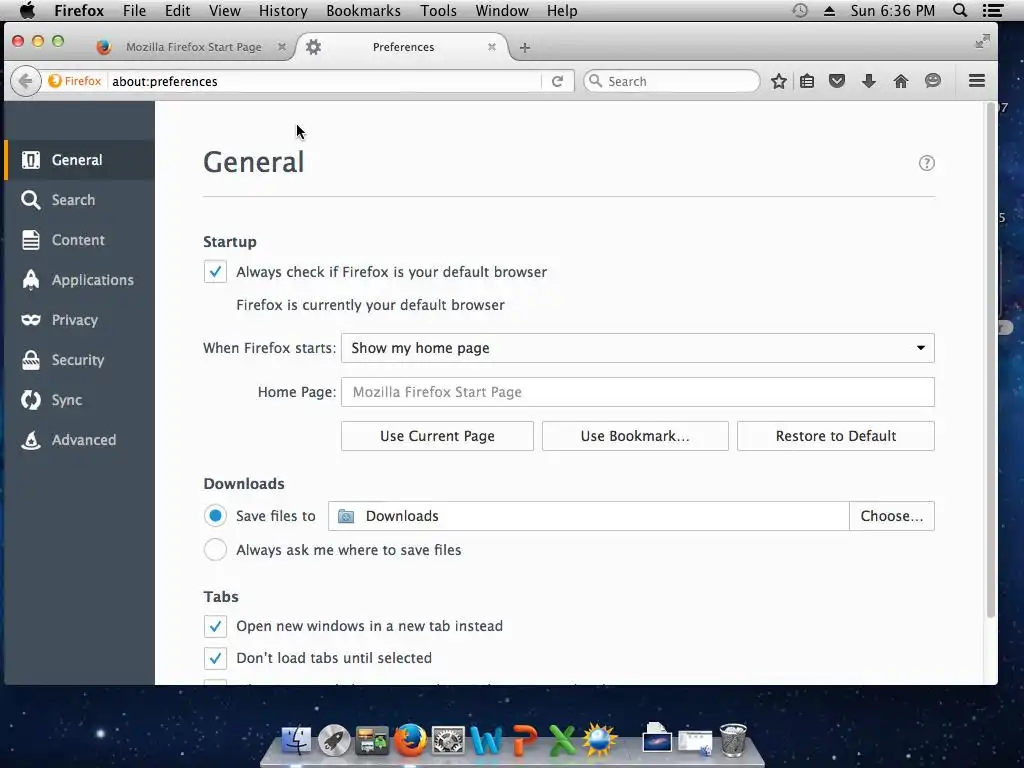Click the Firefox identity icon in address bar
This screenshot has width=1024, height=768.
click(74, 81)
